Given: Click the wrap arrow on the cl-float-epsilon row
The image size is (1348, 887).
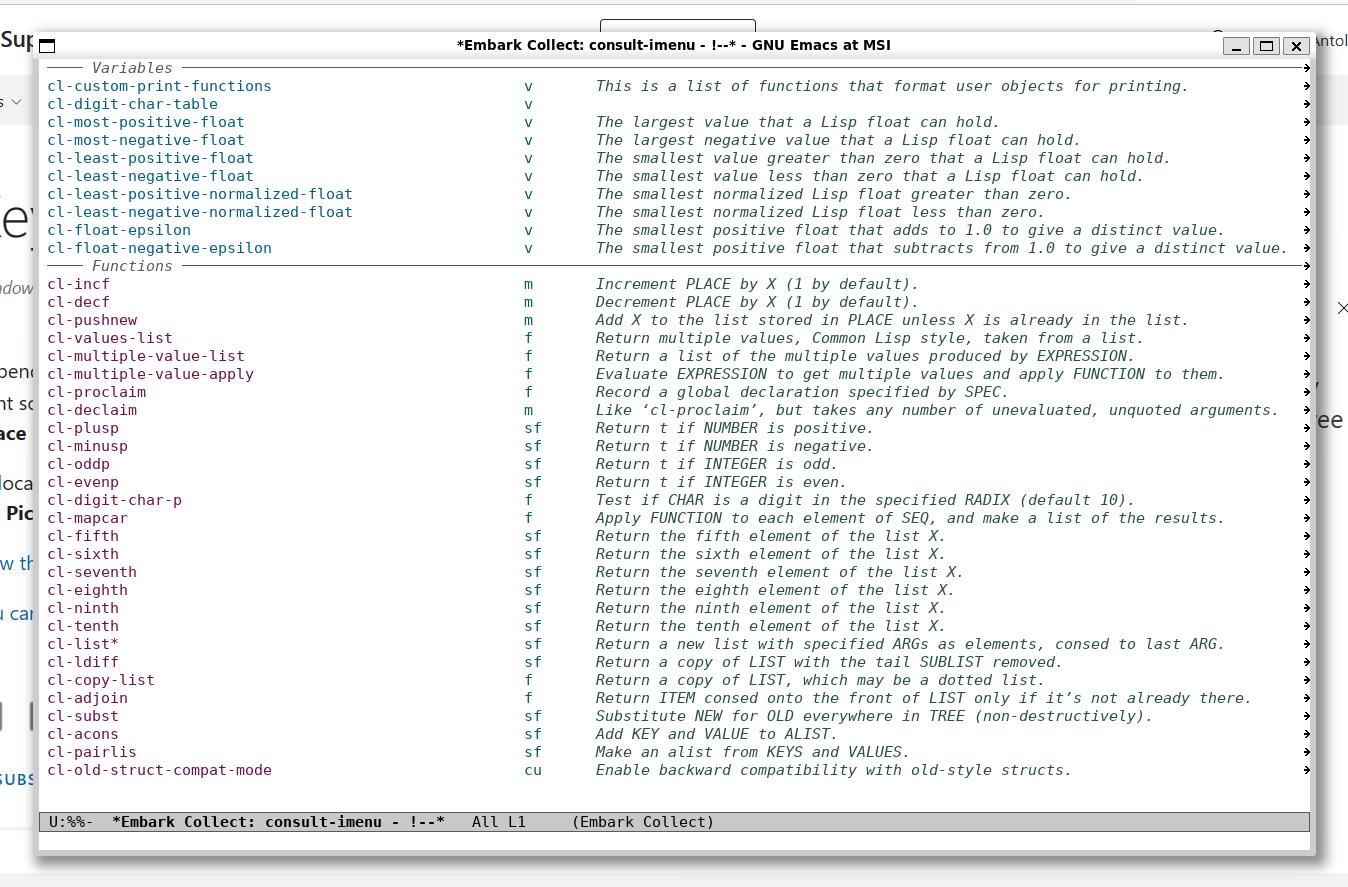Looking at the screenshot, I should coord(1307,230).
